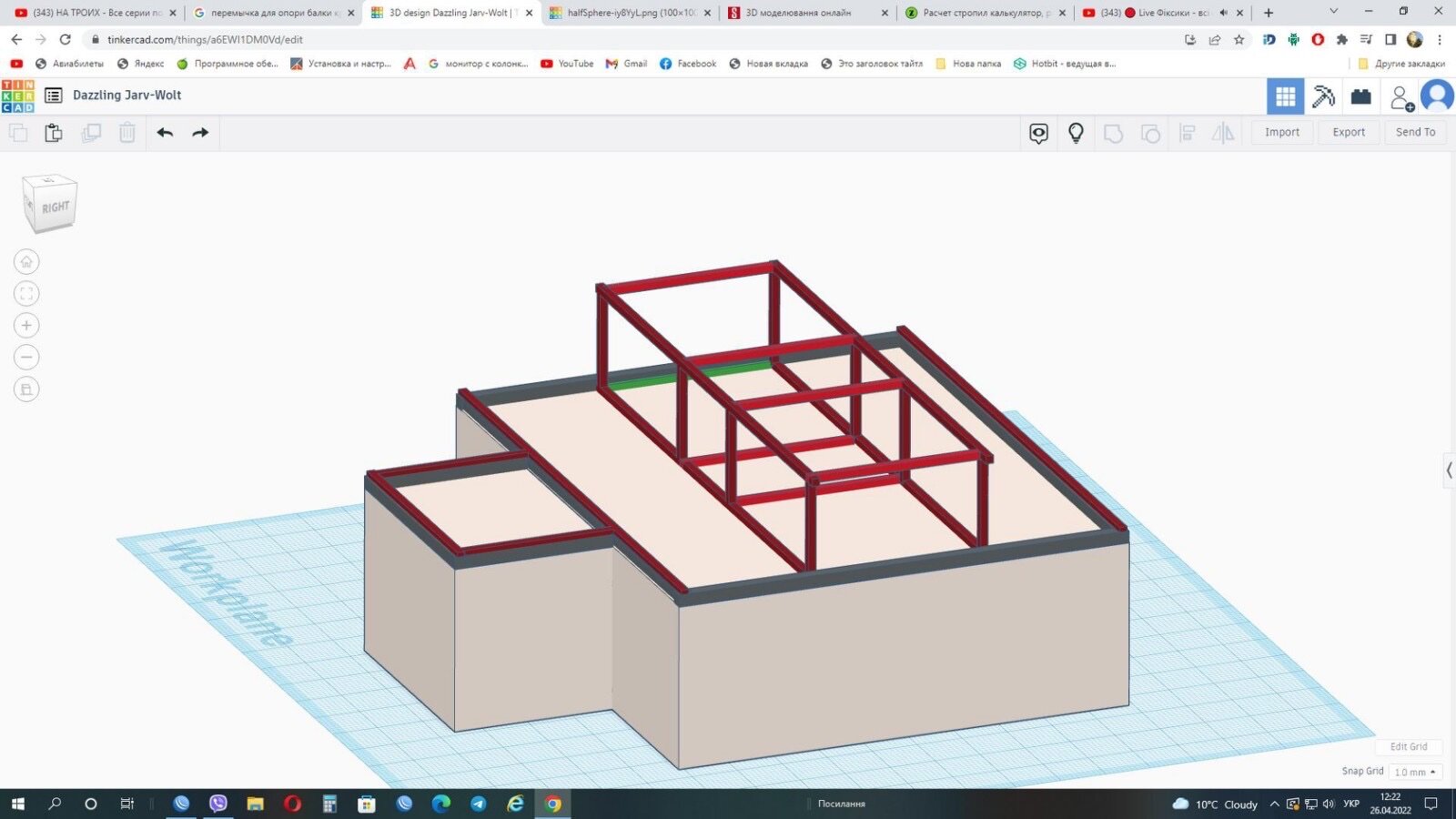Open the Home view button
The height and width of the screenshot is (819, 1456).
pyautogui.click(x=26, y=262)
